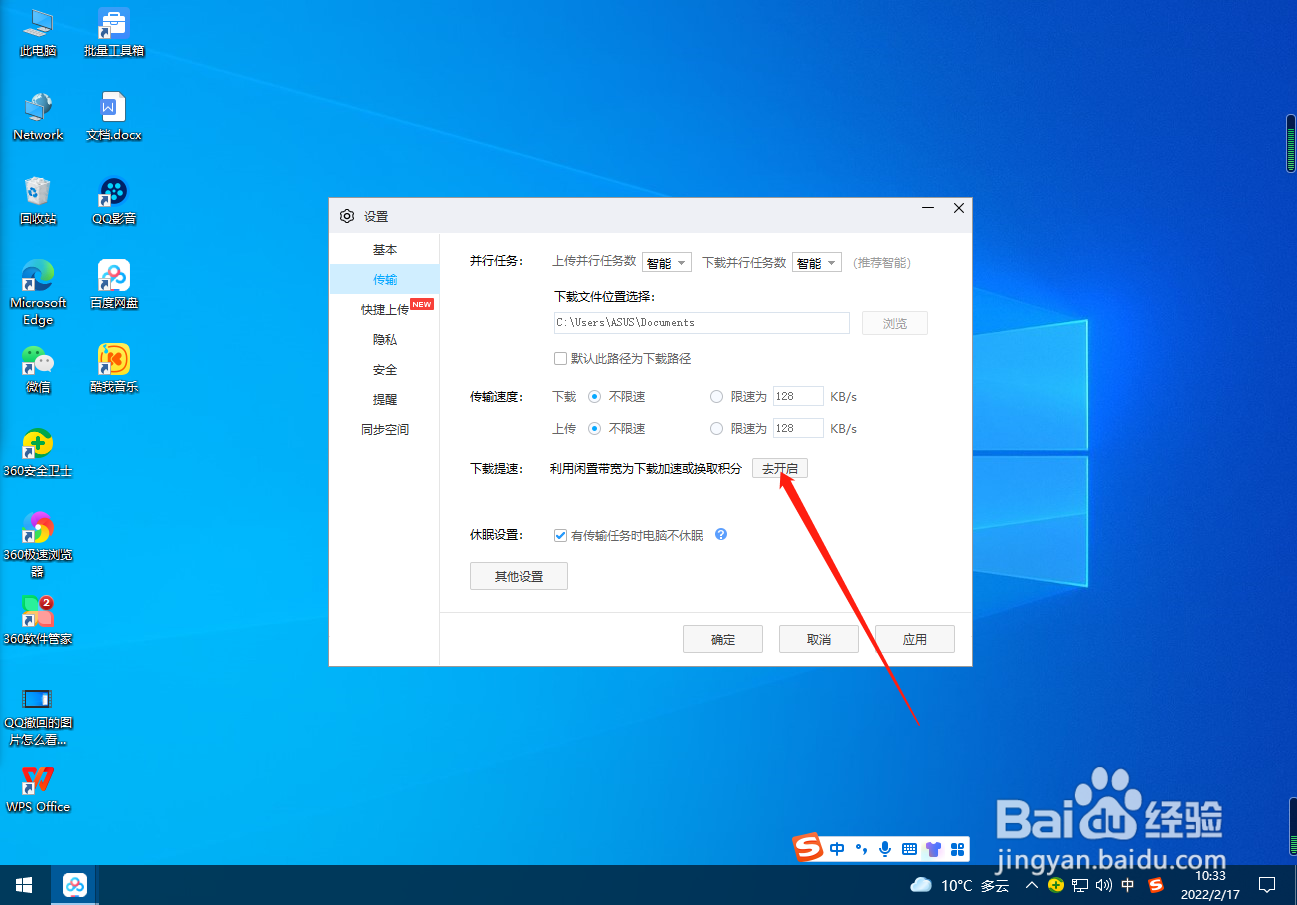1297x905 pixels.
Task: Uncheck 有传输任务时电脑不休眠
Action: pos(560,534)
